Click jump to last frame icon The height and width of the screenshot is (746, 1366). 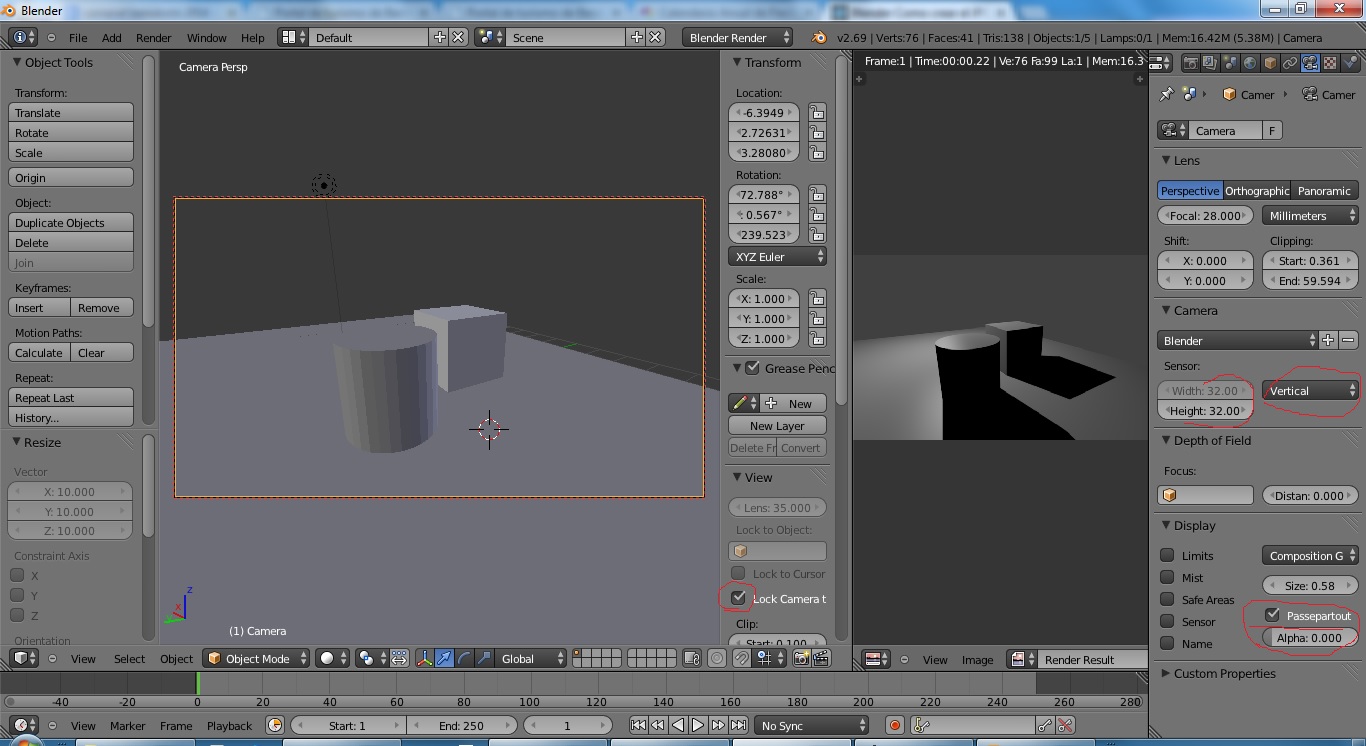pyautogui.click(x=738, y=725)
